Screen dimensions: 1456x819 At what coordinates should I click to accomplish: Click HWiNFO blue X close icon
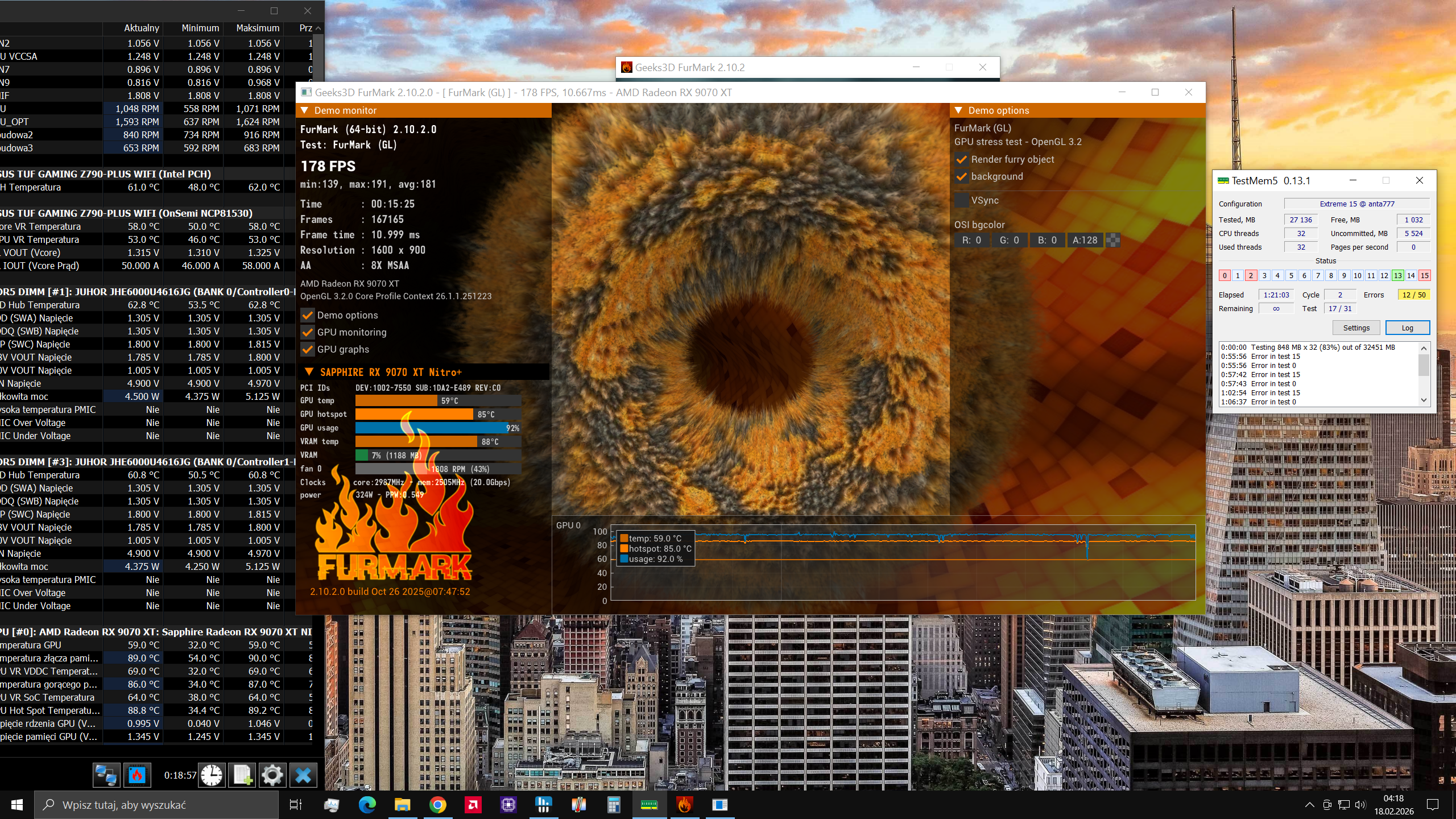[x=303, y=775]
